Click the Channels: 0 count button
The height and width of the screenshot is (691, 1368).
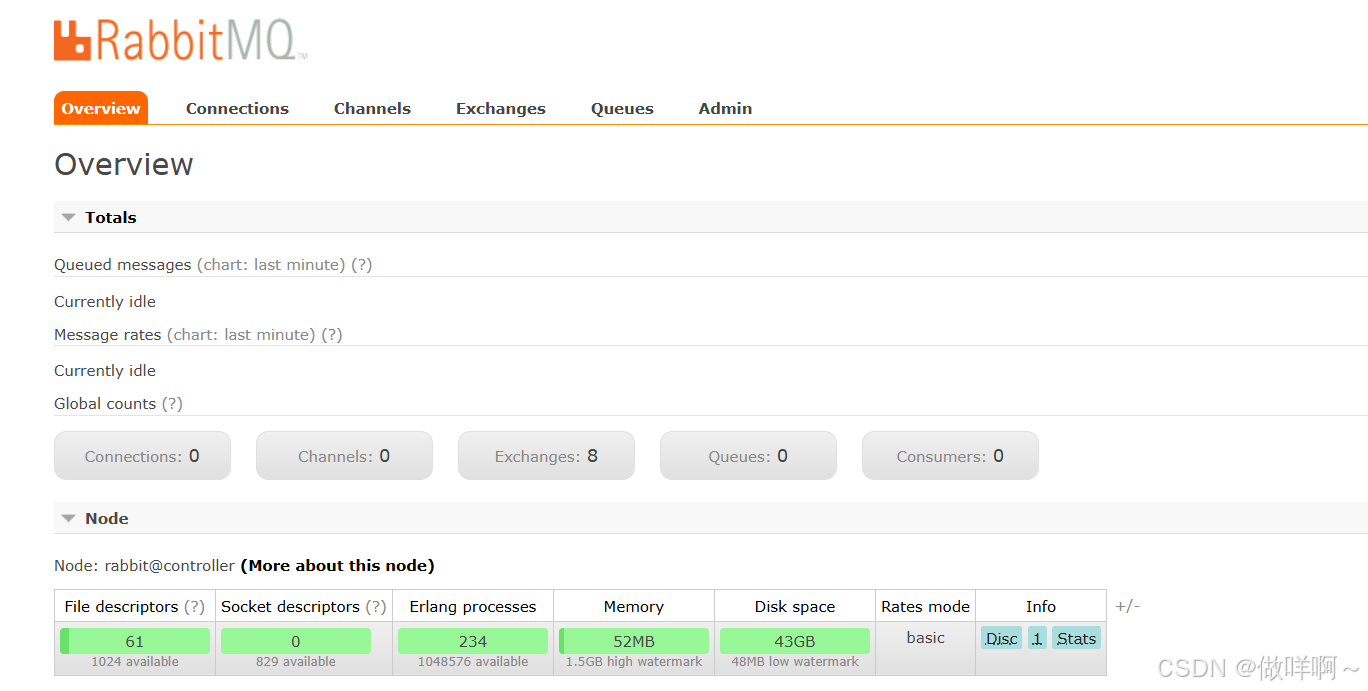(x=344, y=456)
